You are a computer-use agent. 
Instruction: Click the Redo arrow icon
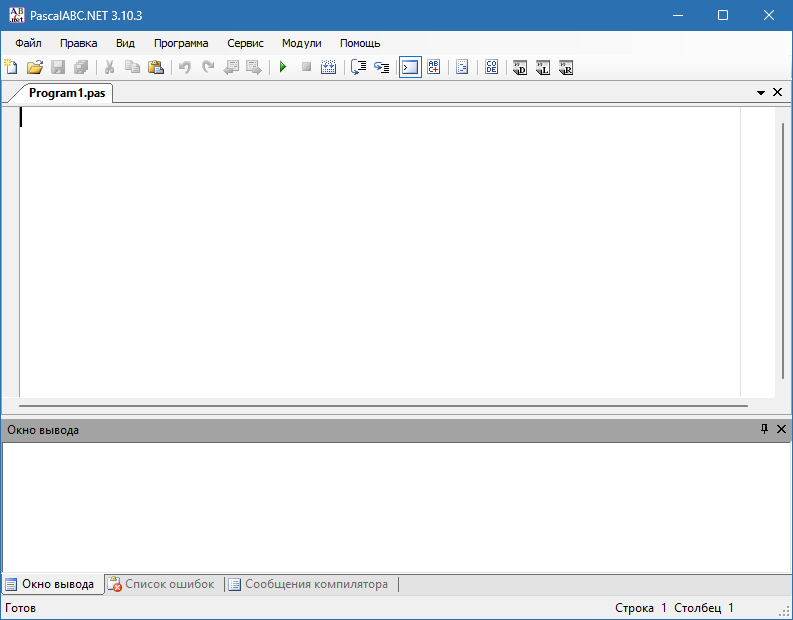click(x=208, y=67)
